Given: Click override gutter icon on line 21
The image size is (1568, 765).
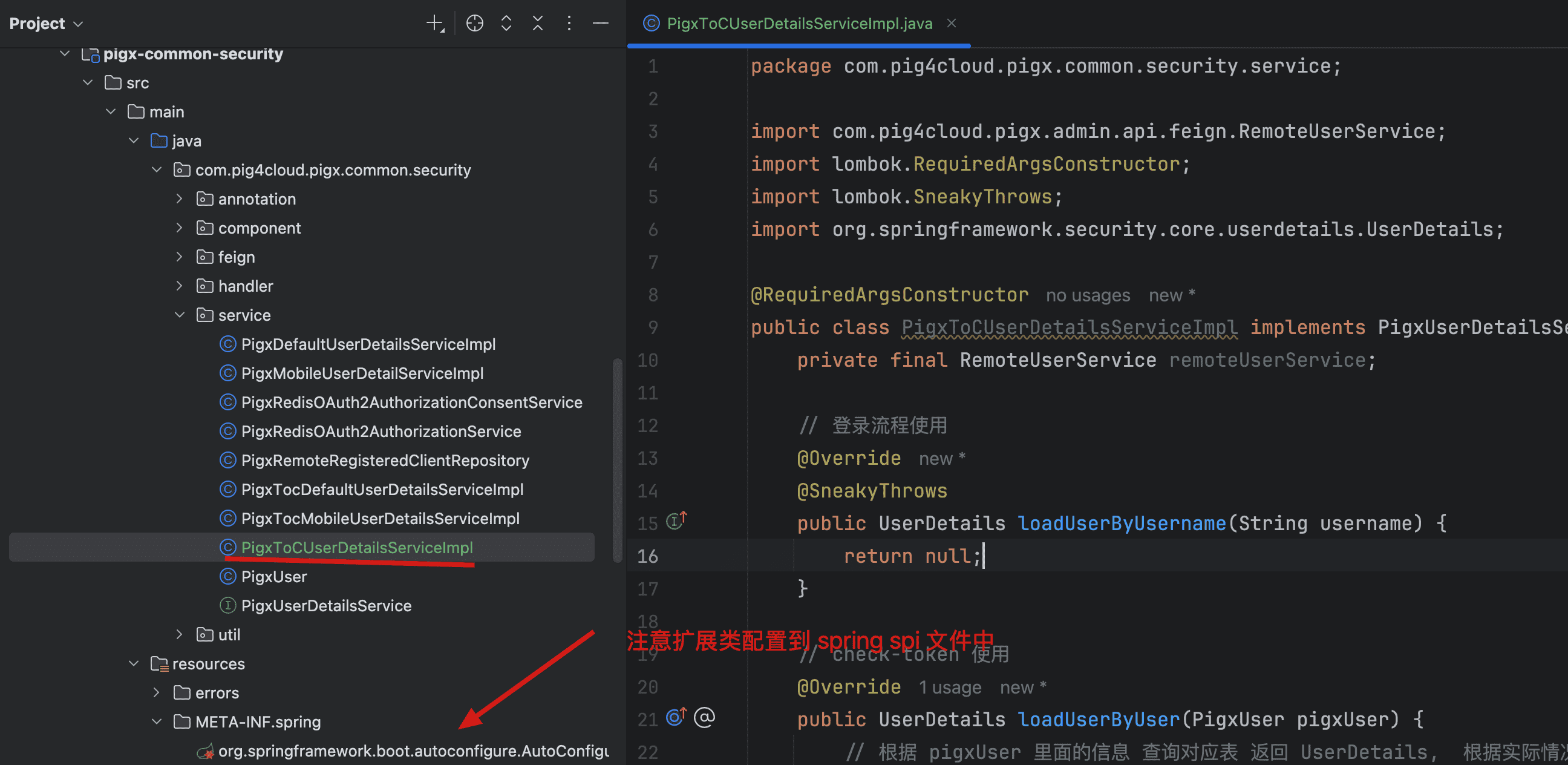Looking at the screenshot, I should coord(676,717).
